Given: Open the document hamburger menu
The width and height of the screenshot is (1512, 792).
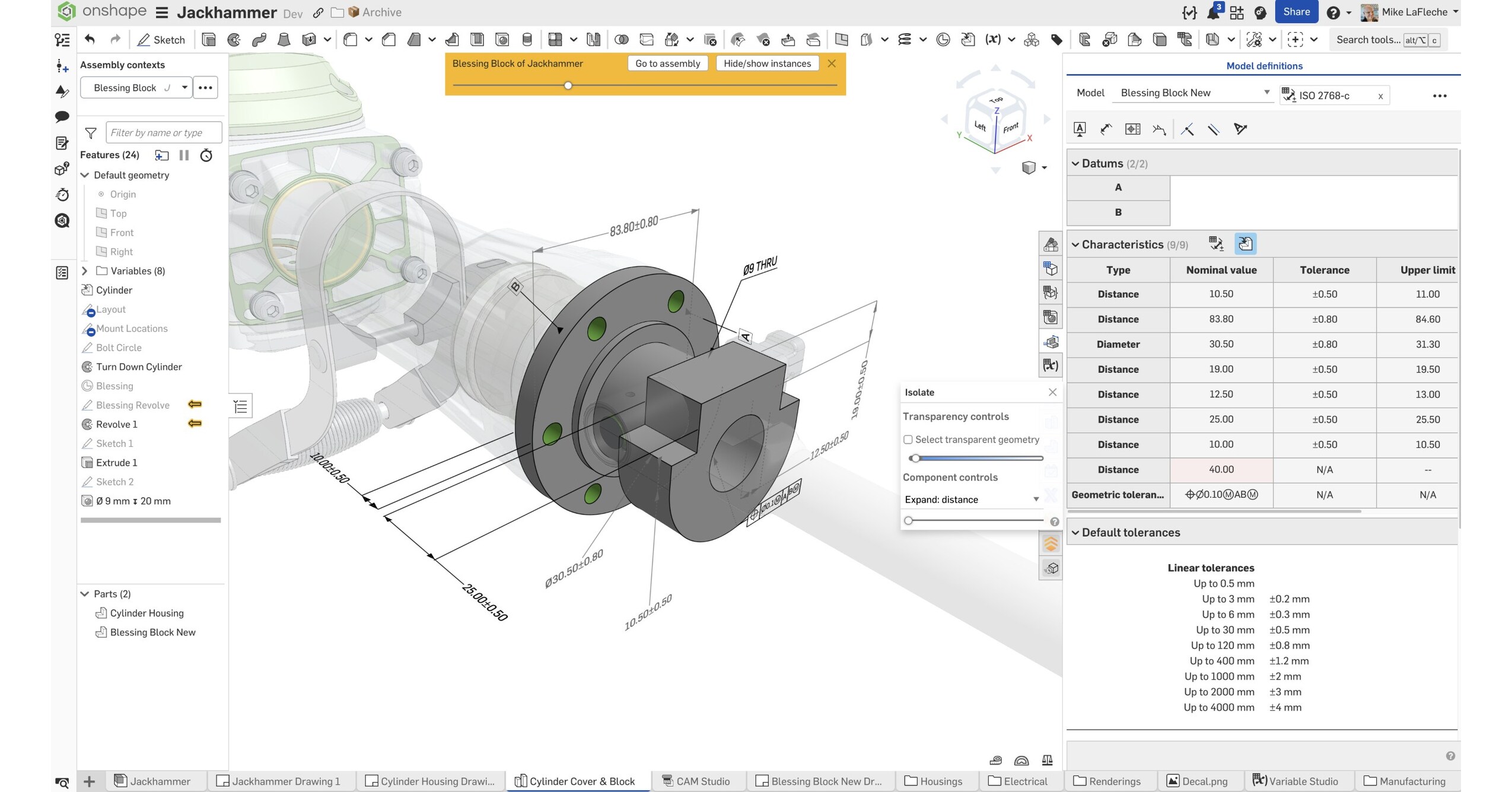Looking at the screenshot, I should pos(161,12).
